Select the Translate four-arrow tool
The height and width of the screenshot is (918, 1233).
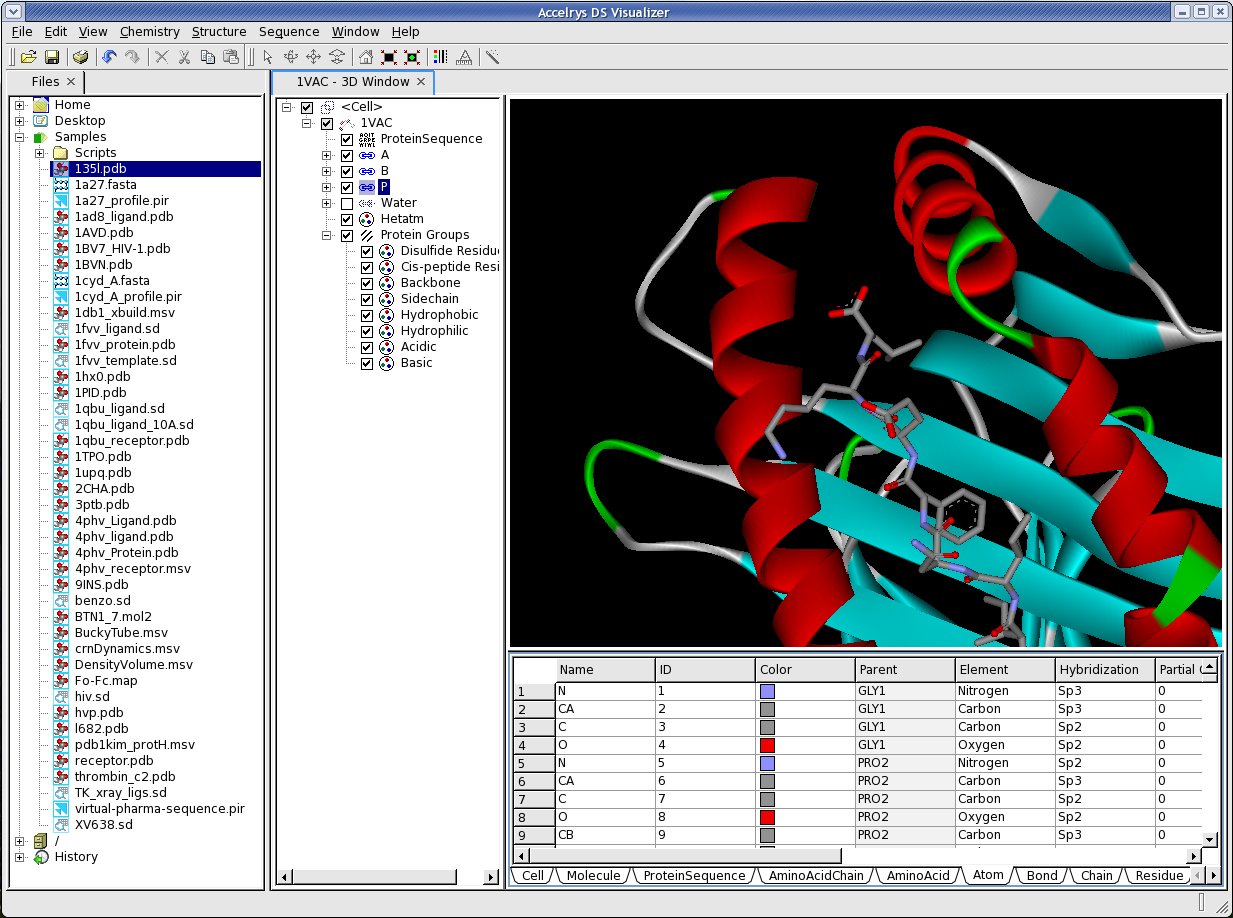313,57
